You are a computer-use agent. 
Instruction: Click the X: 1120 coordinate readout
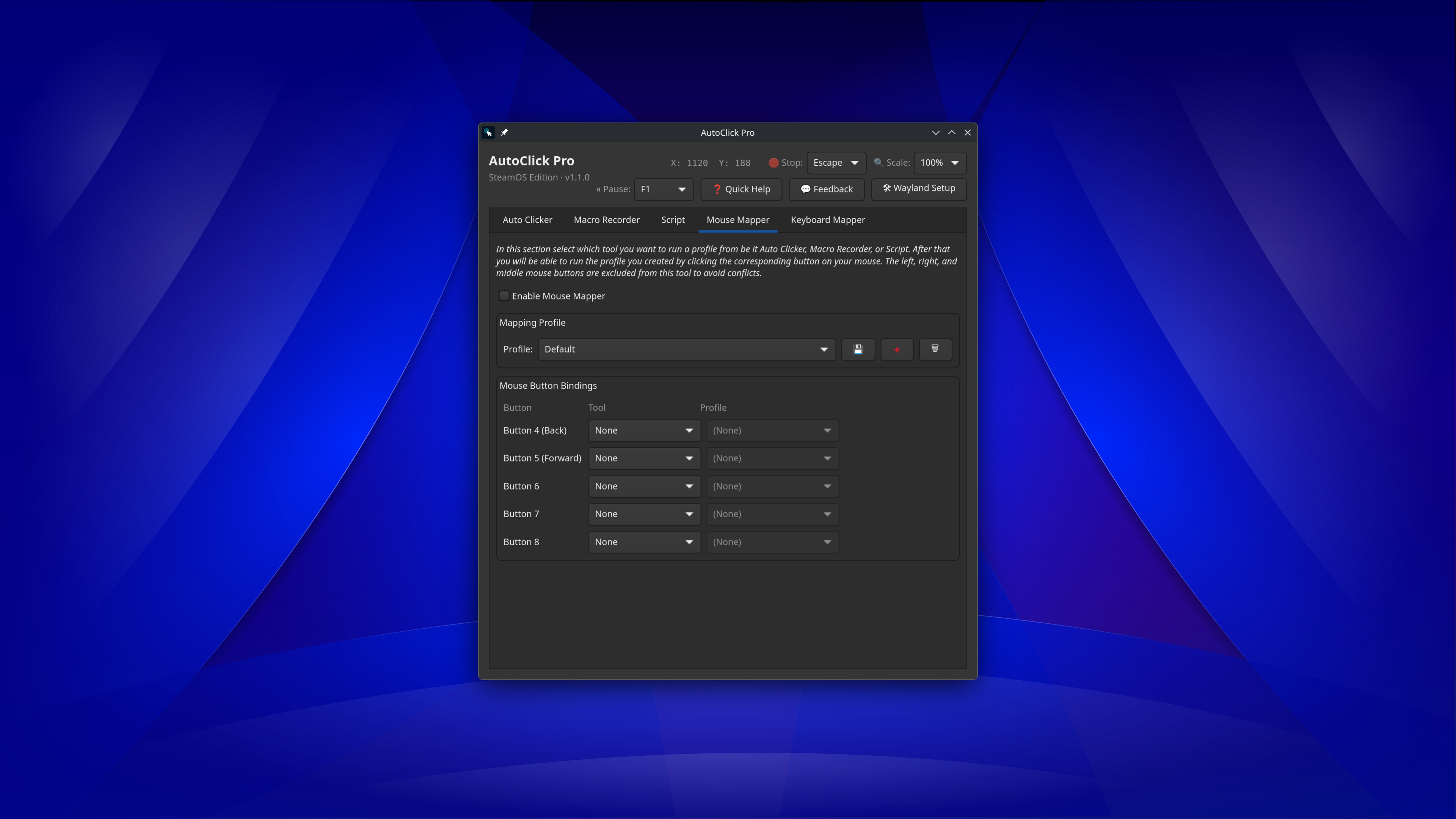point(689,163)
